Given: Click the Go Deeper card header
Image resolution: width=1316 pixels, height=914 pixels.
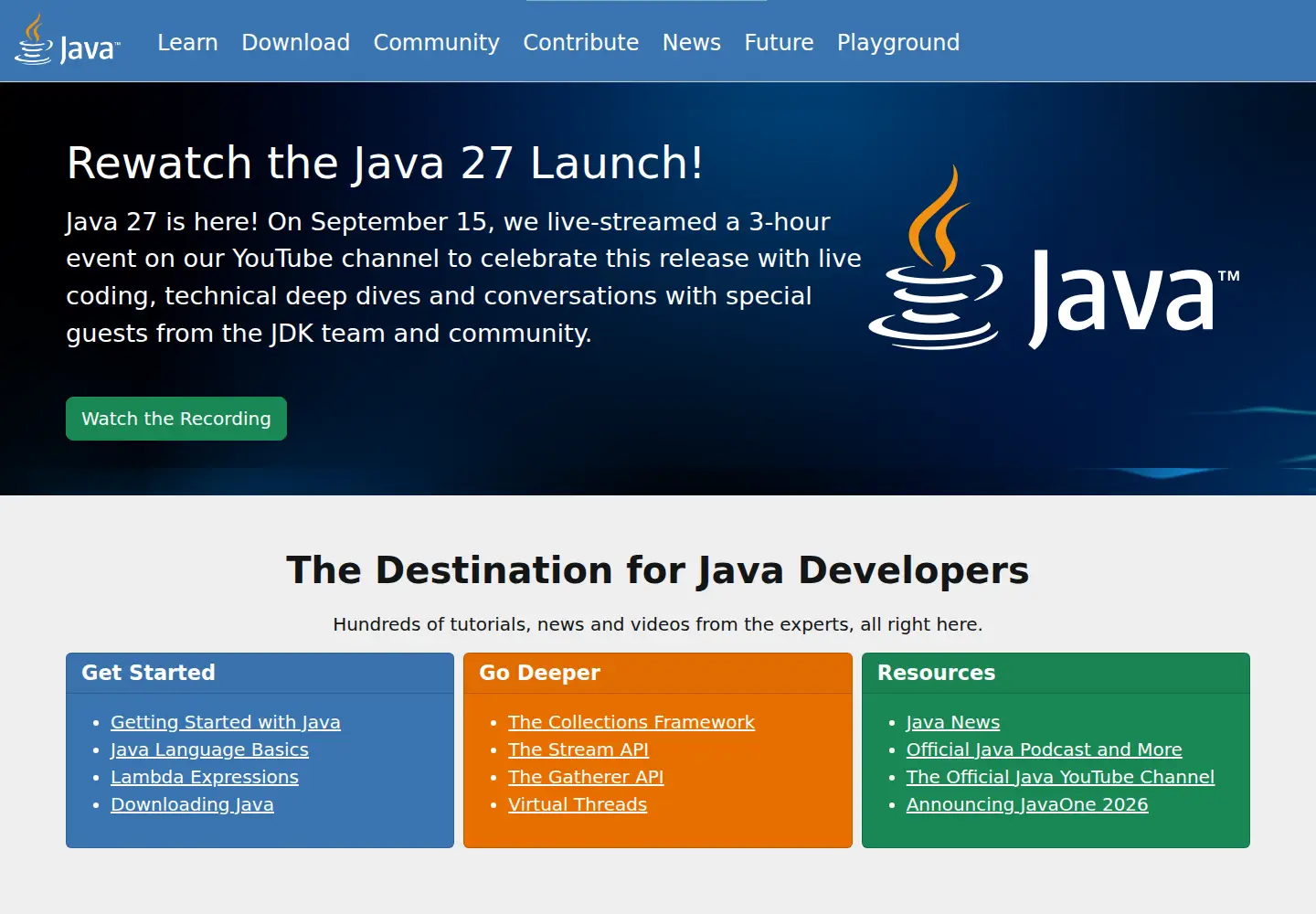Looking at the screenshot, I should click(x=658, y=673).
